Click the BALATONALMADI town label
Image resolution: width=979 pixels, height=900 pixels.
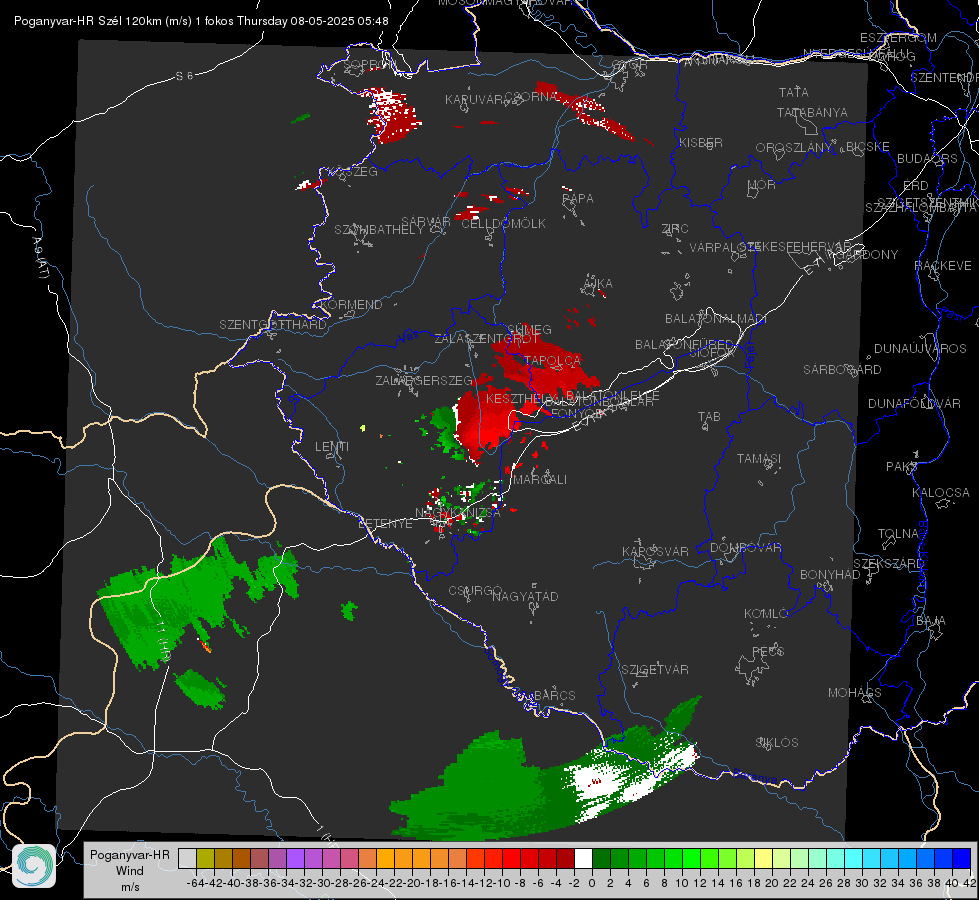coord(716,319)
